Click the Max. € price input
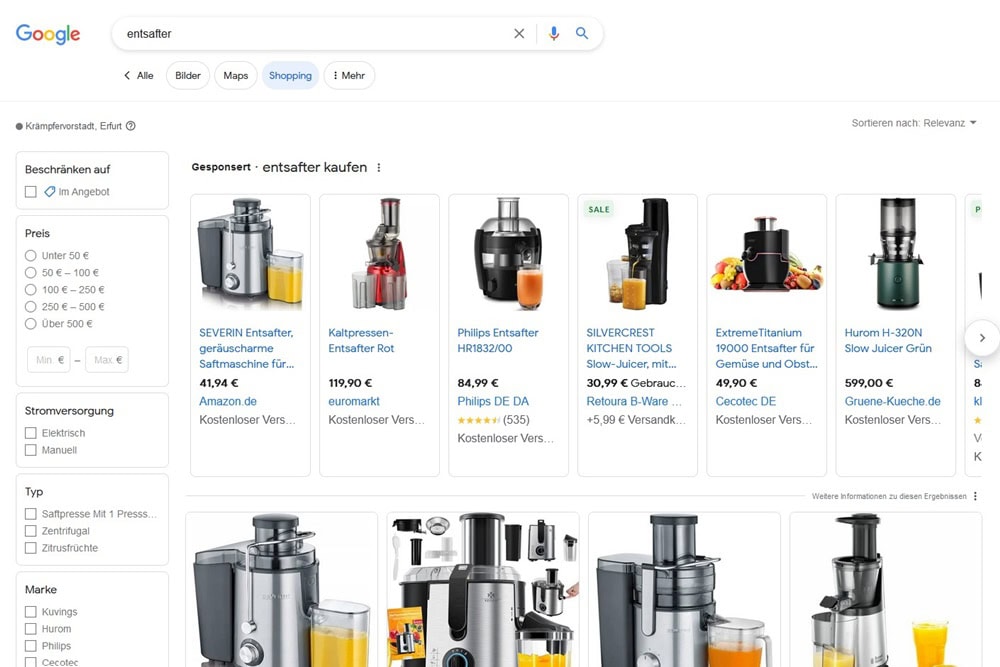 107,360
